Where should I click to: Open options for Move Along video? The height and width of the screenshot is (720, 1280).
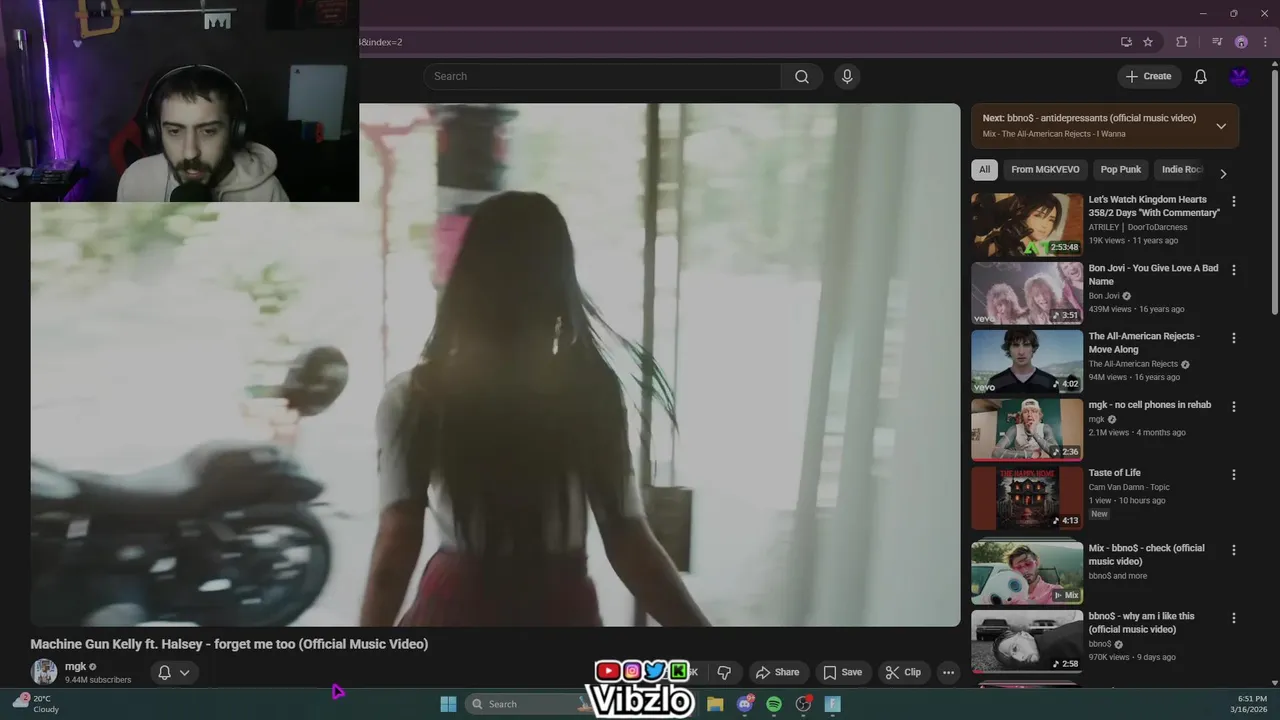(1233, 338)
